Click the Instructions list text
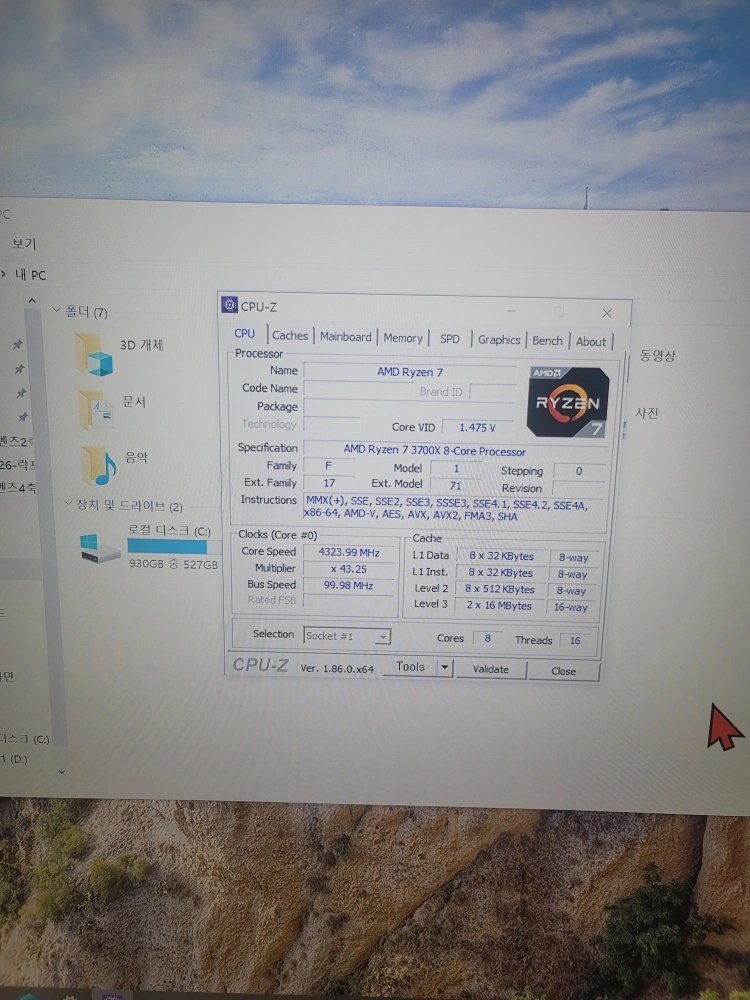This screenshot has height=1000, width=750. coord(446,510)
